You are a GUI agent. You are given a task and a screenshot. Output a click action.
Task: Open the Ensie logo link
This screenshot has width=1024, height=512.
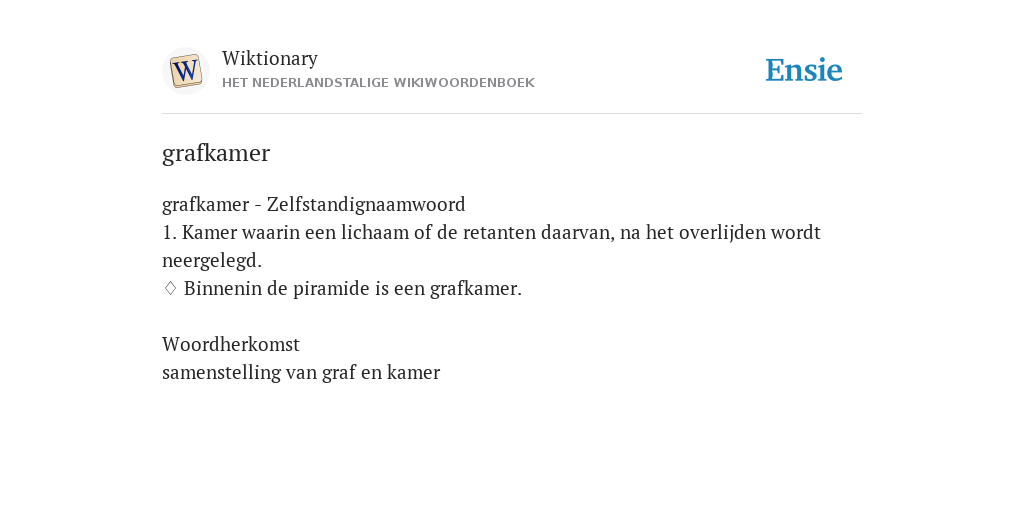[x=803, y=70]
